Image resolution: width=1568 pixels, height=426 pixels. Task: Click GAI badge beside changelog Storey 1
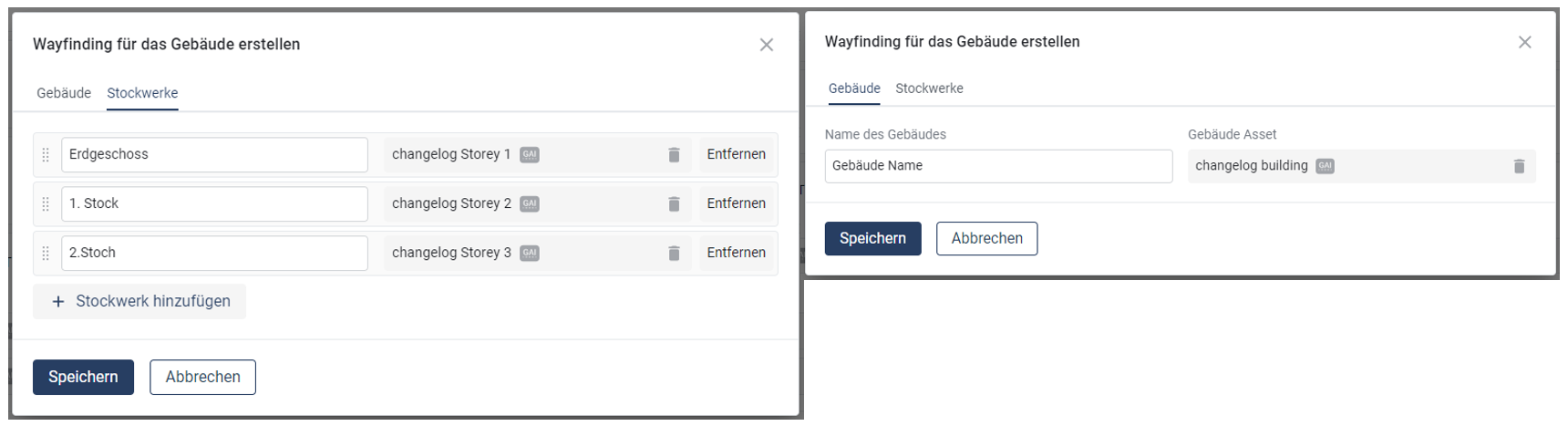pyautogui.click(x=530, y=155)
